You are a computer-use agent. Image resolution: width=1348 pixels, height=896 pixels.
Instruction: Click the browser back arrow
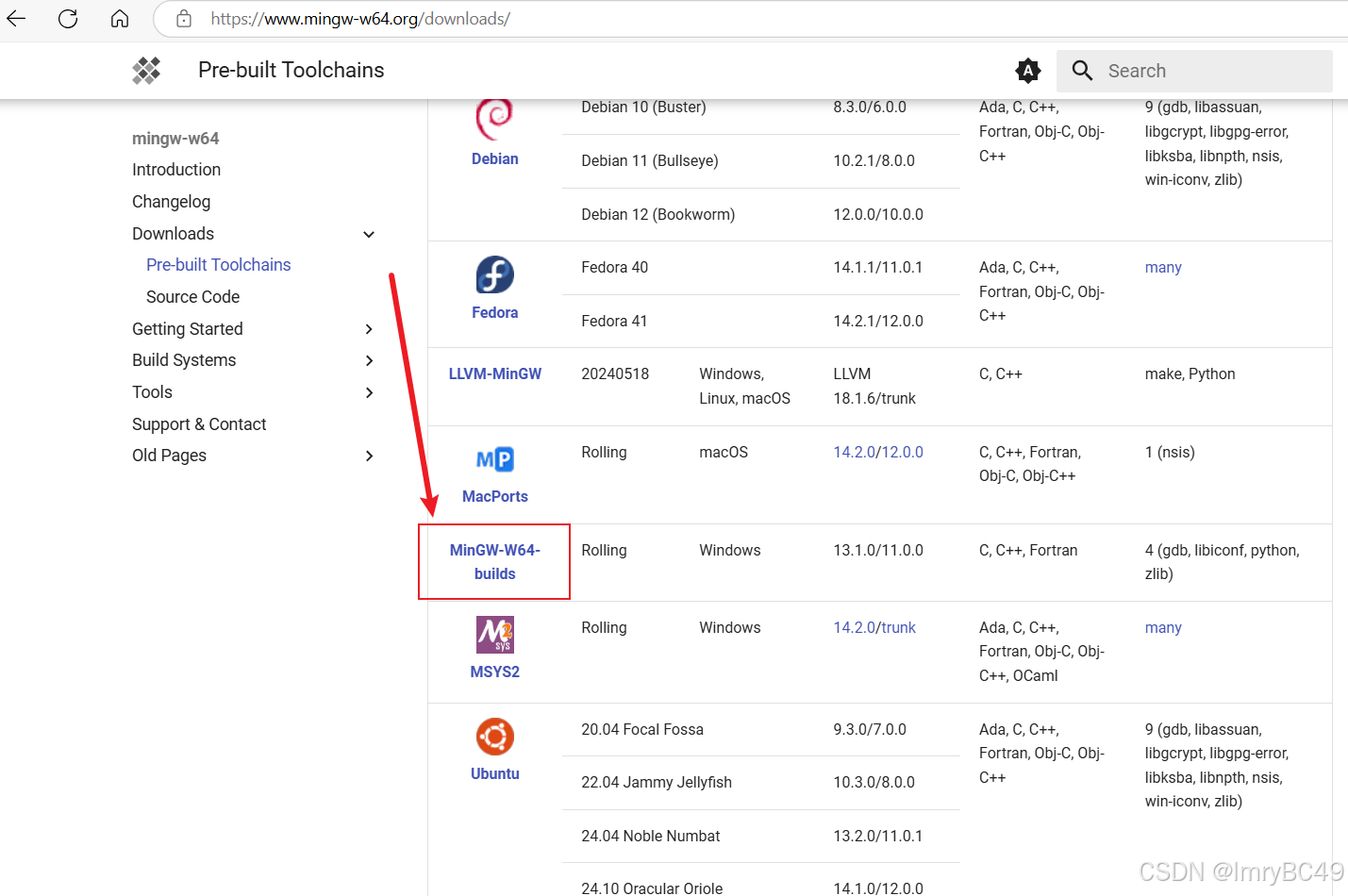(x=16, y=18)
